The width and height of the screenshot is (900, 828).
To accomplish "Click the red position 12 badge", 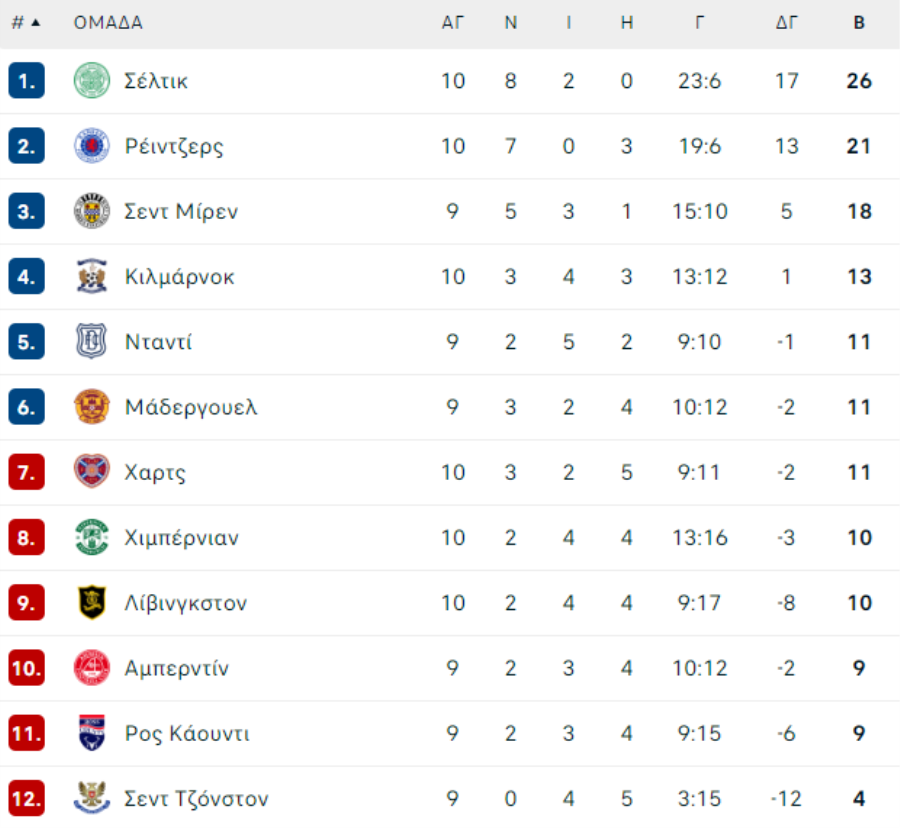I will [26, 798].
